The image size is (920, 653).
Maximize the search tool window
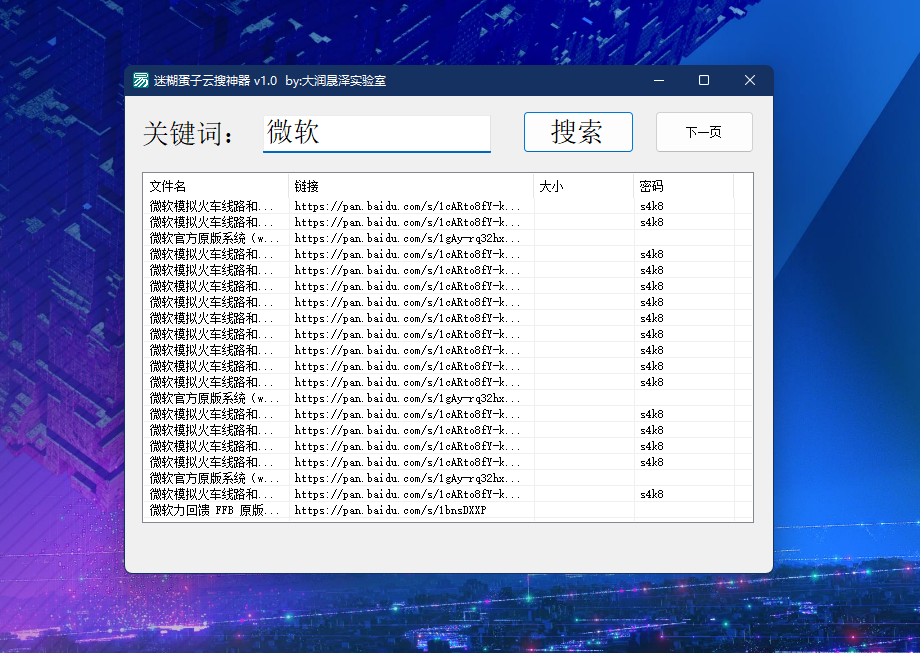[704, 80]
